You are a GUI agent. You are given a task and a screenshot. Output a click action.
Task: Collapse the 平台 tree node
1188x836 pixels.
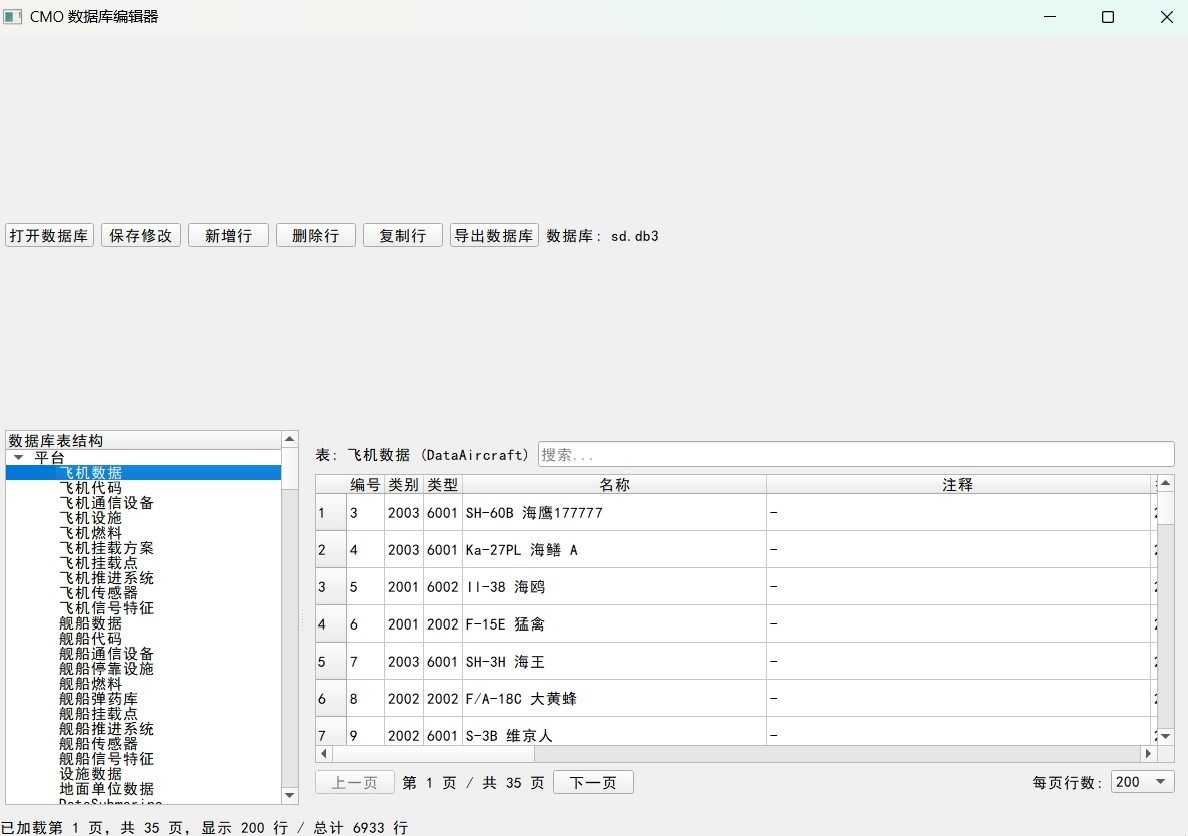point(18,457)
